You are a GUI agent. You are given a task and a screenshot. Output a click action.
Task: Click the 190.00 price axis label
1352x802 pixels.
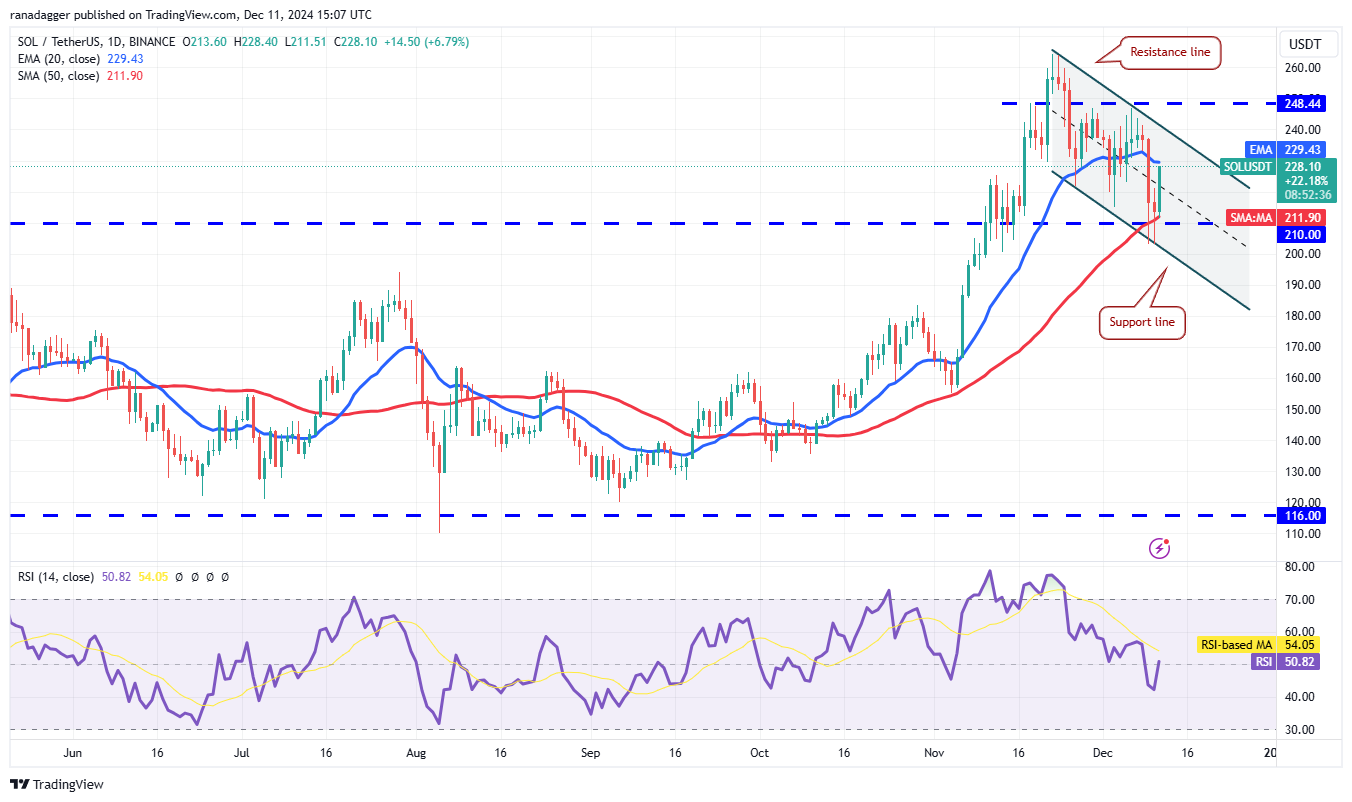click(1305, 285)
